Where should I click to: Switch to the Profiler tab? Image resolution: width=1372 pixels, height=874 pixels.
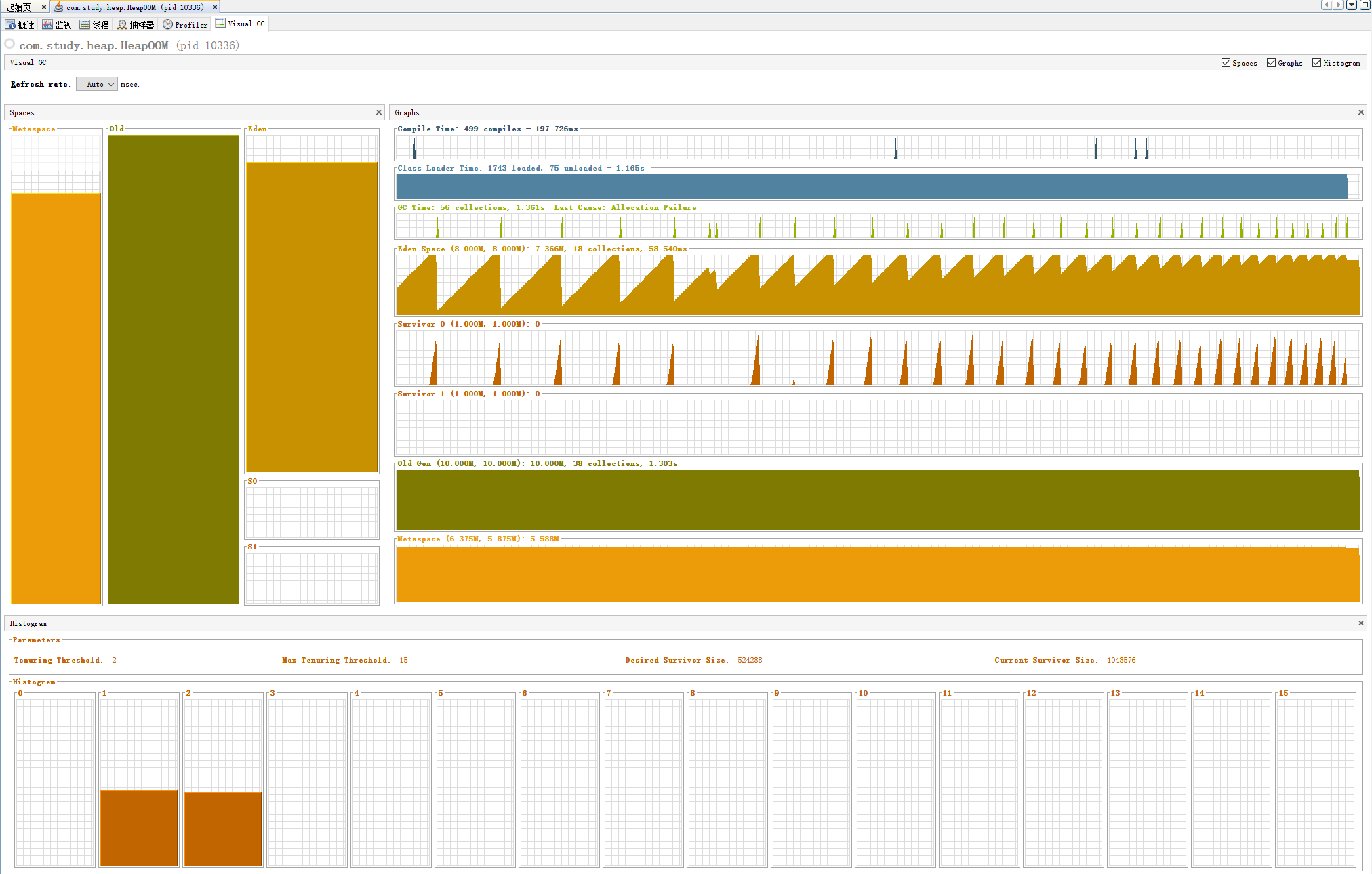tap(185, 24)
